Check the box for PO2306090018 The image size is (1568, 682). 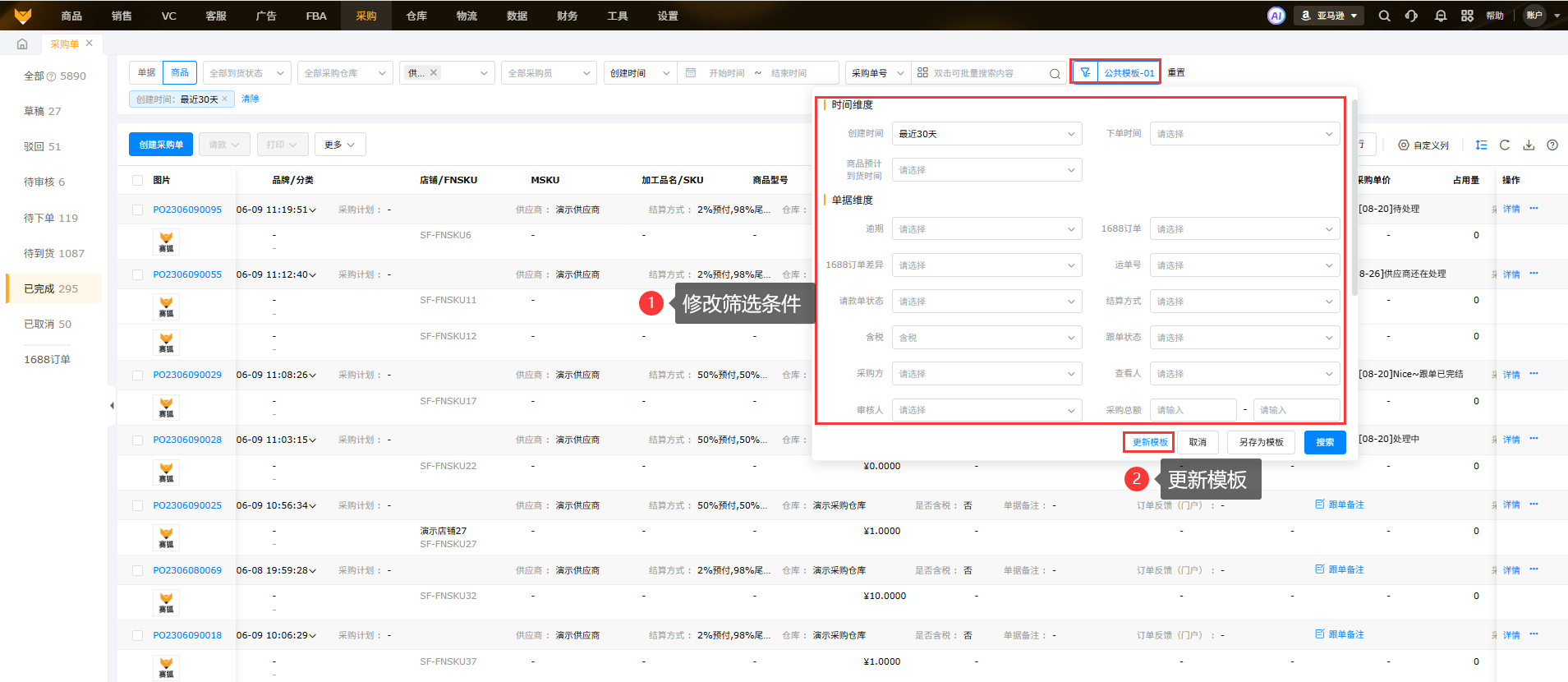(x=137, y=635)
